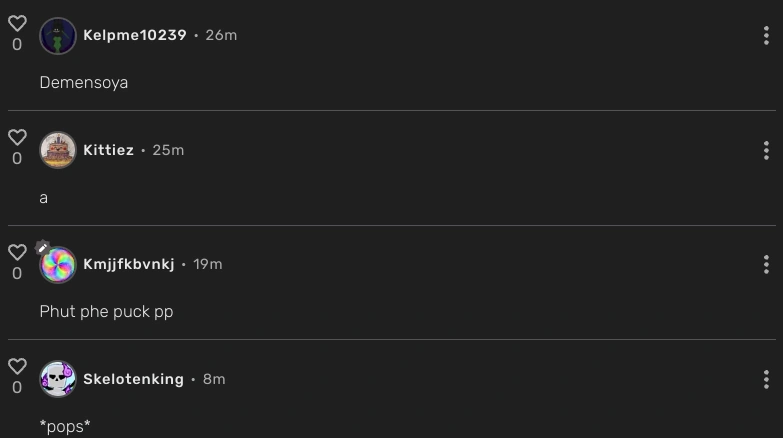Image resolution: width=783 pixels, height=438 pixels.
Task: Open options menu for Kelpme10239's comment
Action: tap(766, 36)
